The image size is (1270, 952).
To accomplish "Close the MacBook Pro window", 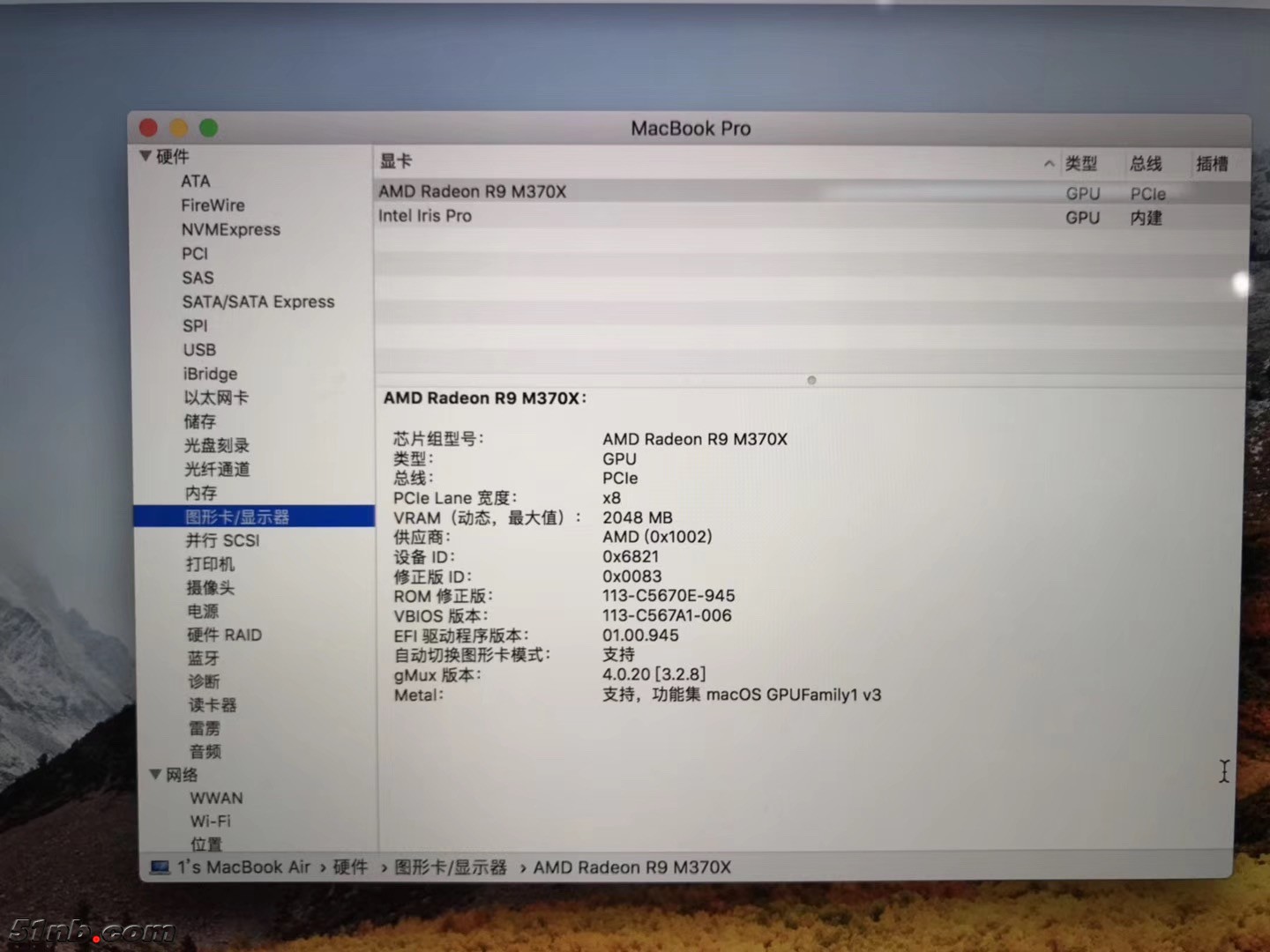I will point(148,128).
